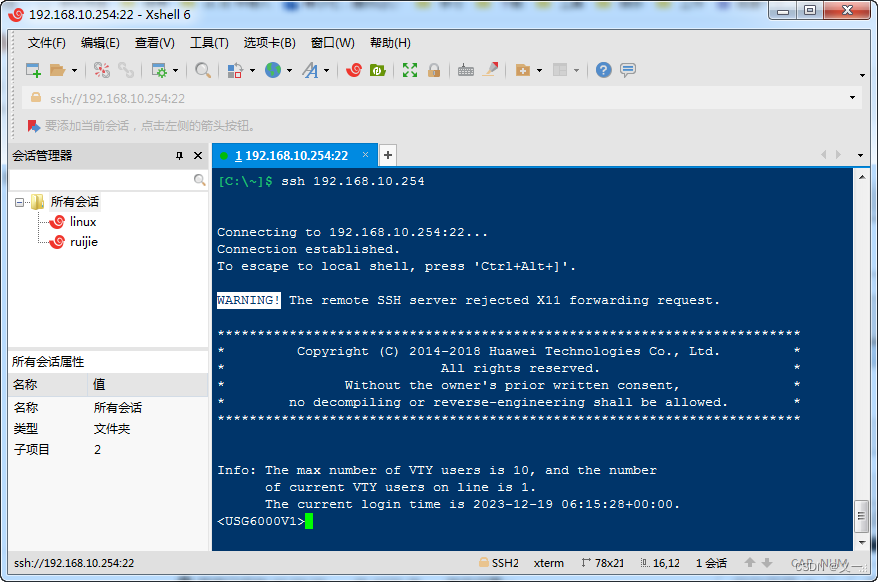Open the 工具(T) menu
Screen dimensions: 878x582
209,43
